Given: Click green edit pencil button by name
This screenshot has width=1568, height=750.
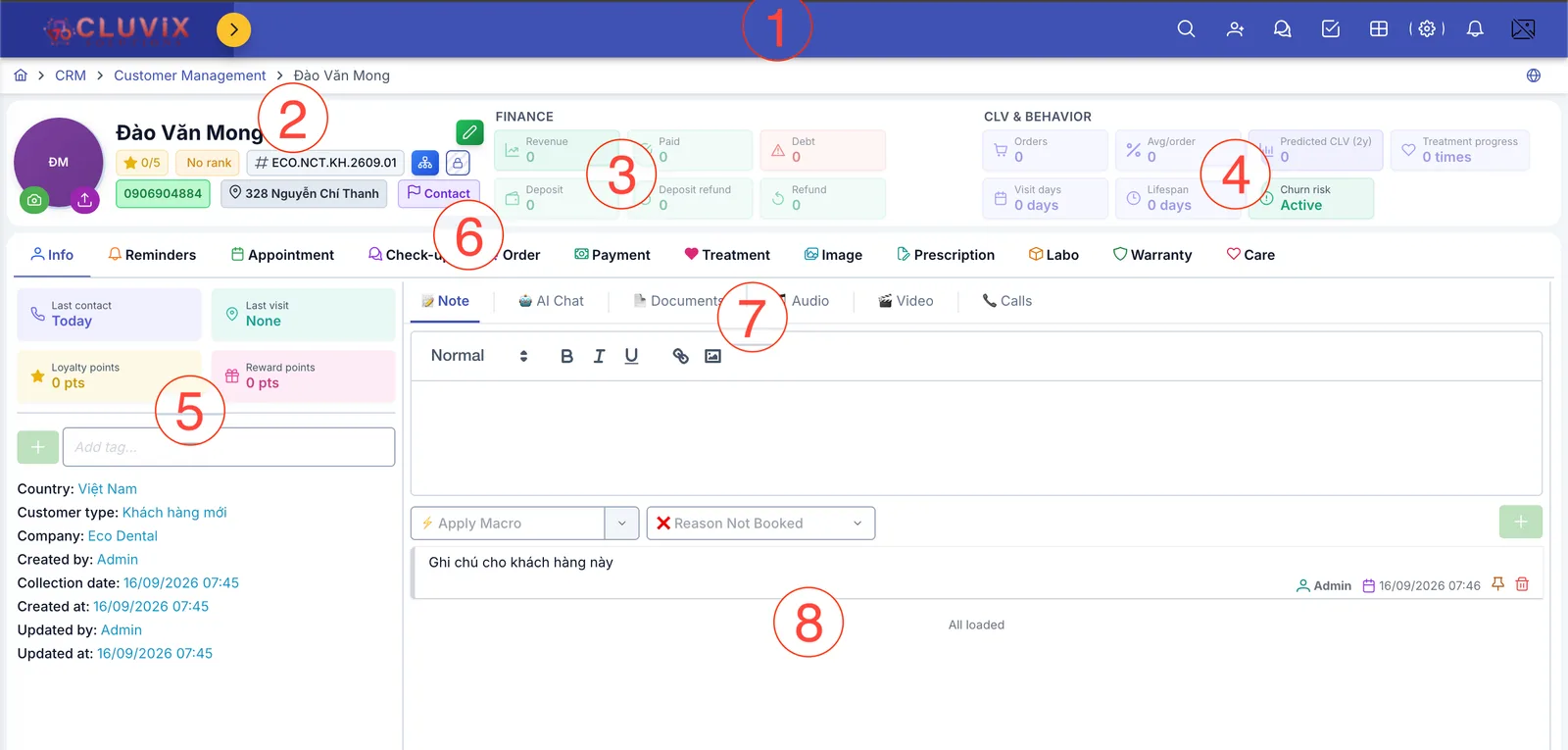Looking at the screenshot, I should (469, 131).
